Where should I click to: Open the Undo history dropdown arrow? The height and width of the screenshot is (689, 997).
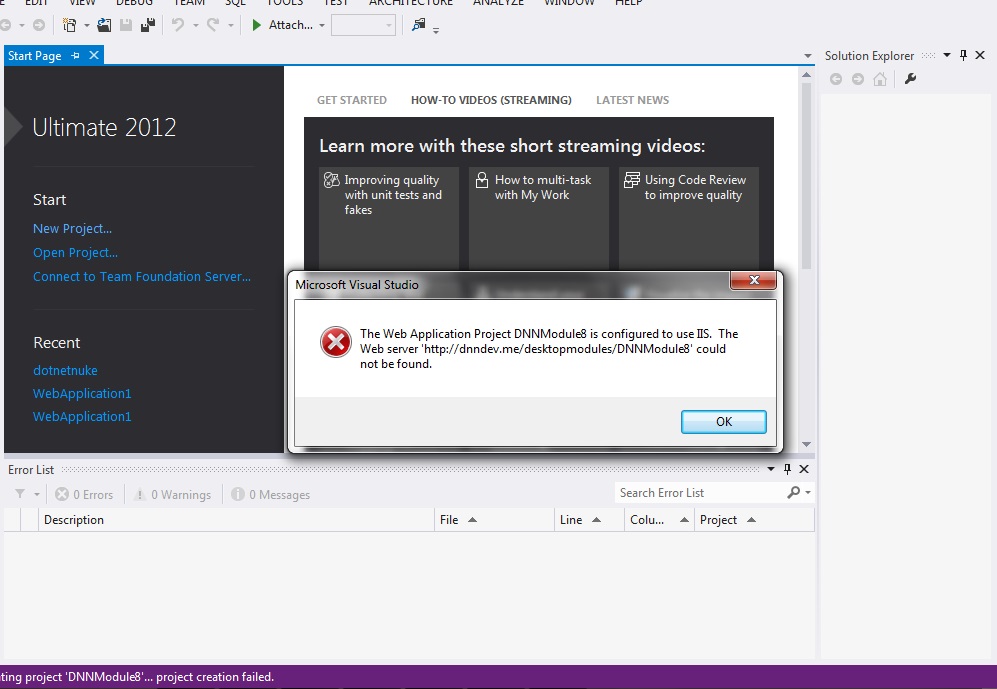click(x=195, y=25)
